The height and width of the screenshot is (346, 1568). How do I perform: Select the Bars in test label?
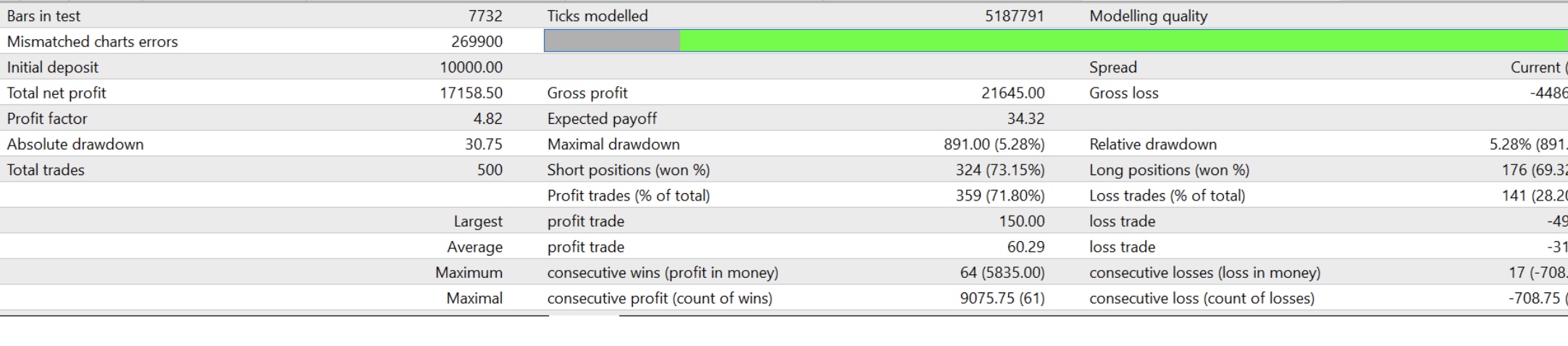tap(43, 16)
